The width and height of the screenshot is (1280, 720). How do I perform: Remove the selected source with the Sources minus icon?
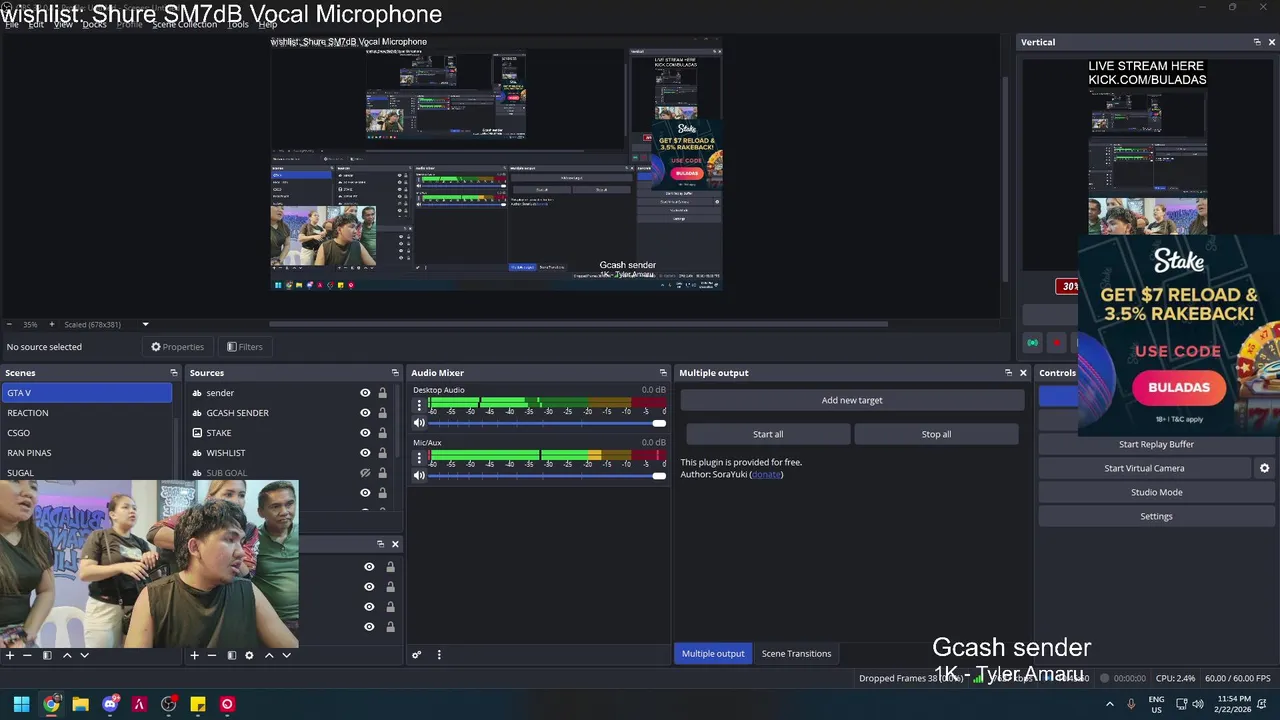point(211,655)
